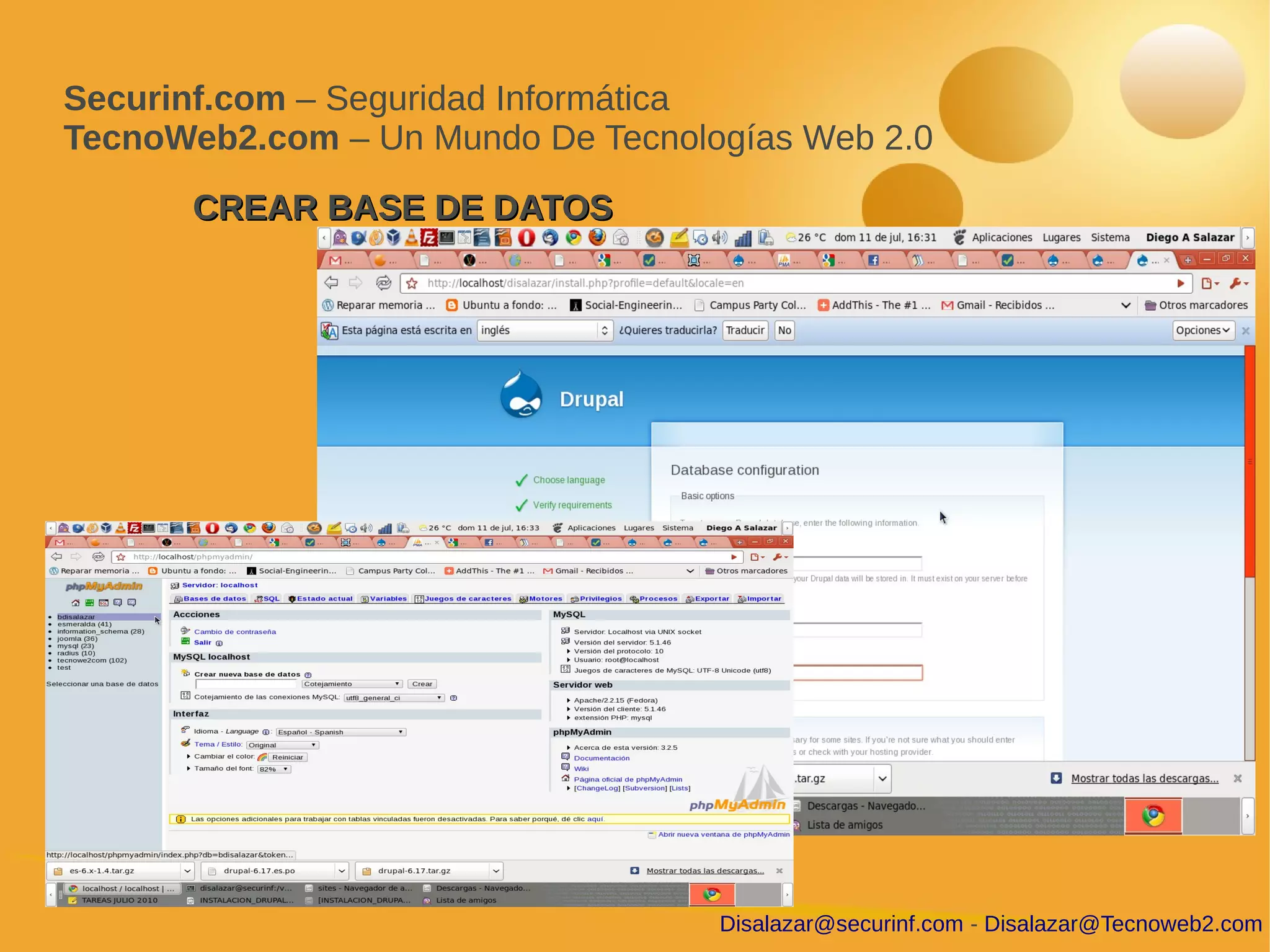The image size is (1270, 952).
Task: Open the SQL tab in phpMyAdmin
Action: point(267,599)
